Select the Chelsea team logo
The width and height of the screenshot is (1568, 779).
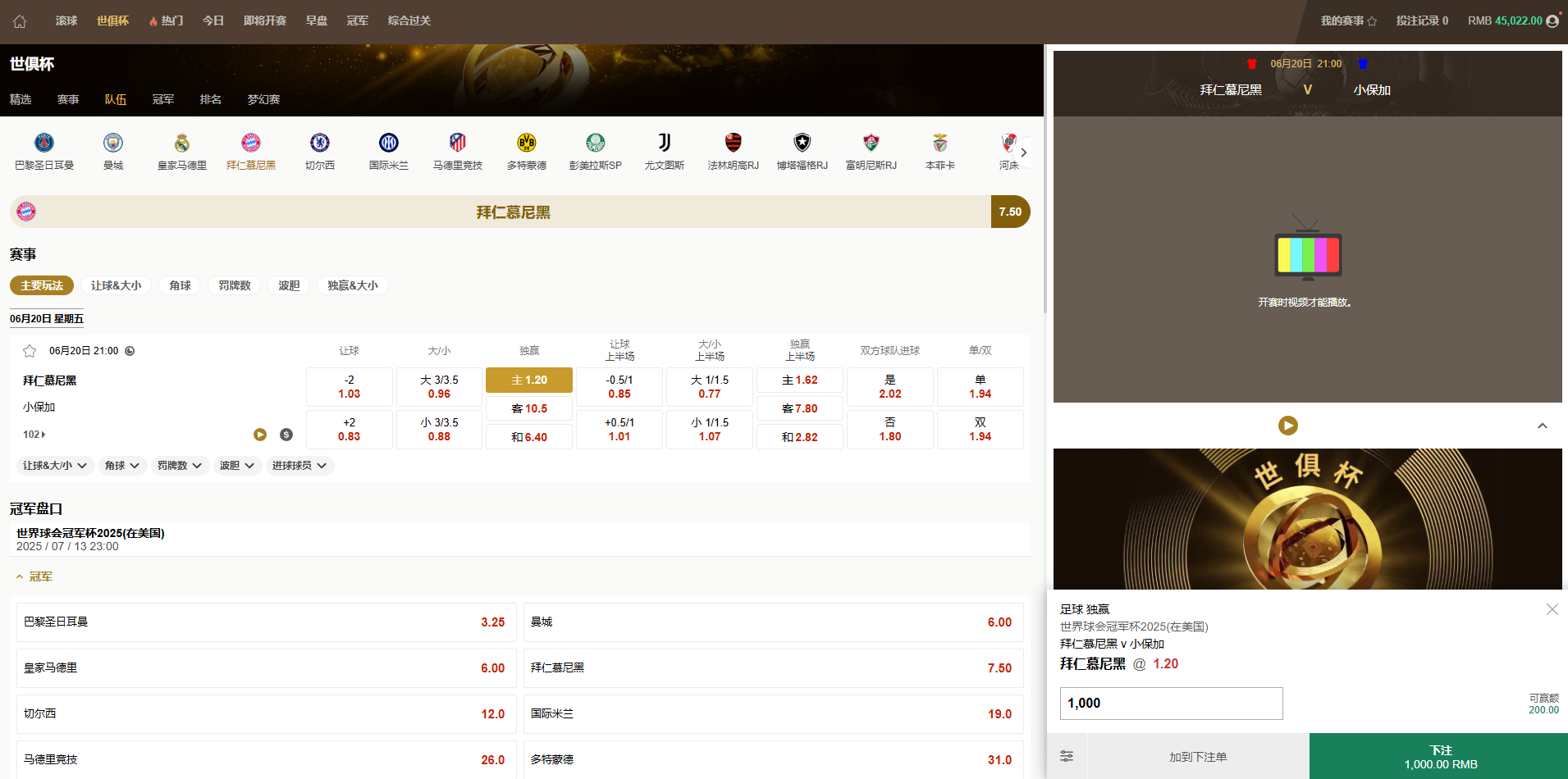(x=320, y=143)
